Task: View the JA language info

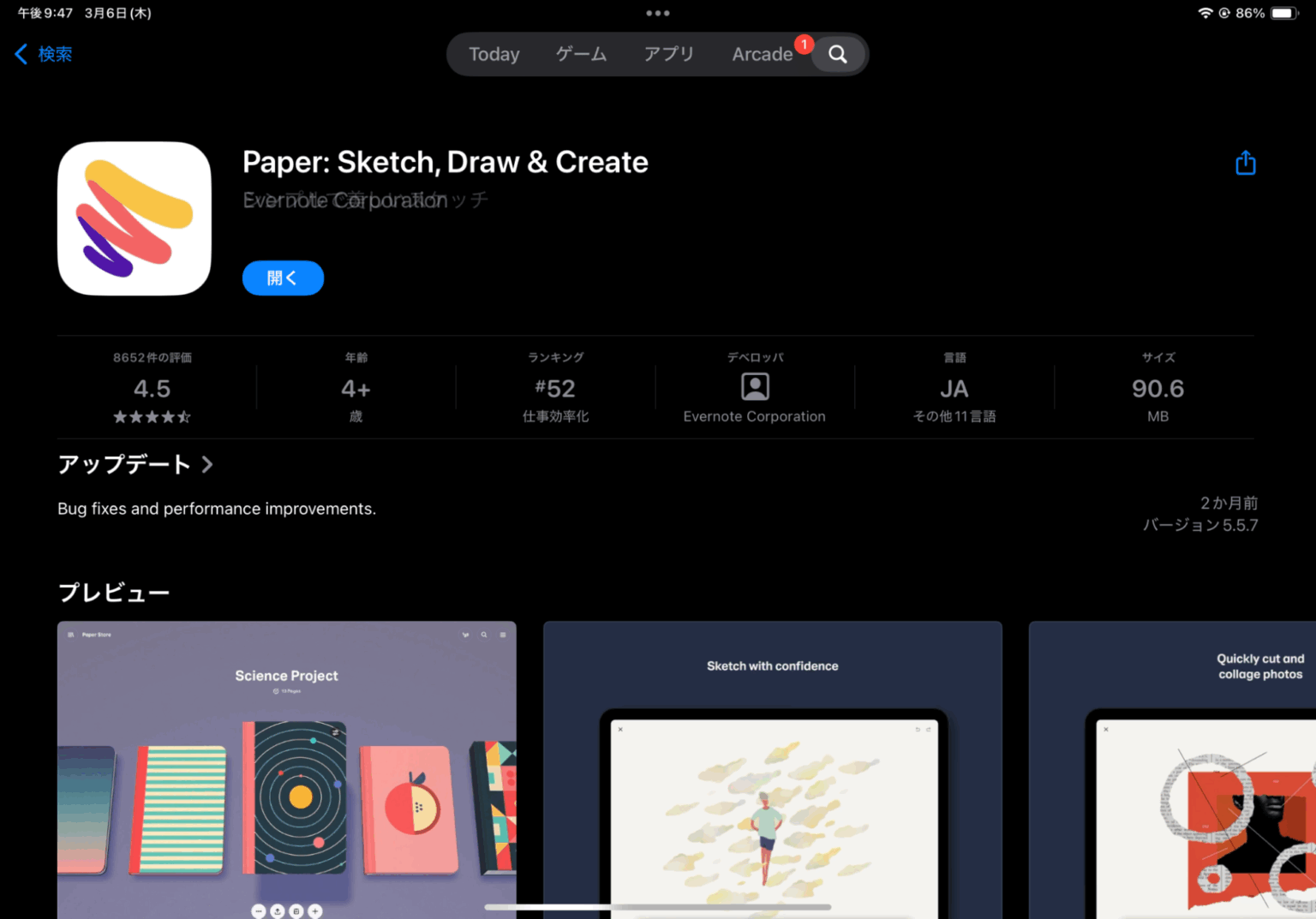Action: point(954,389)
